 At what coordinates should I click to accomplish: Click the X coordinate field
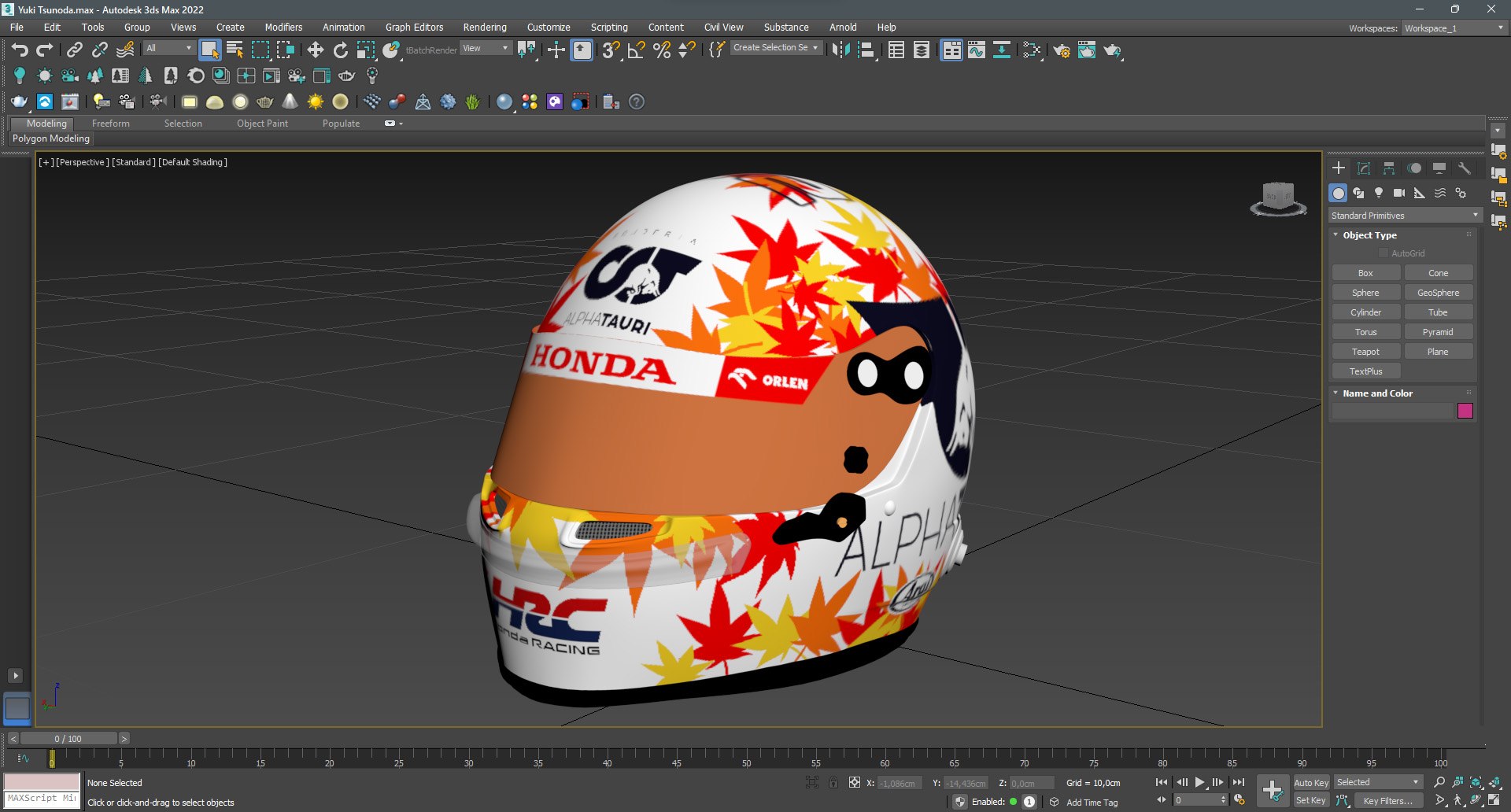(899, 783)
